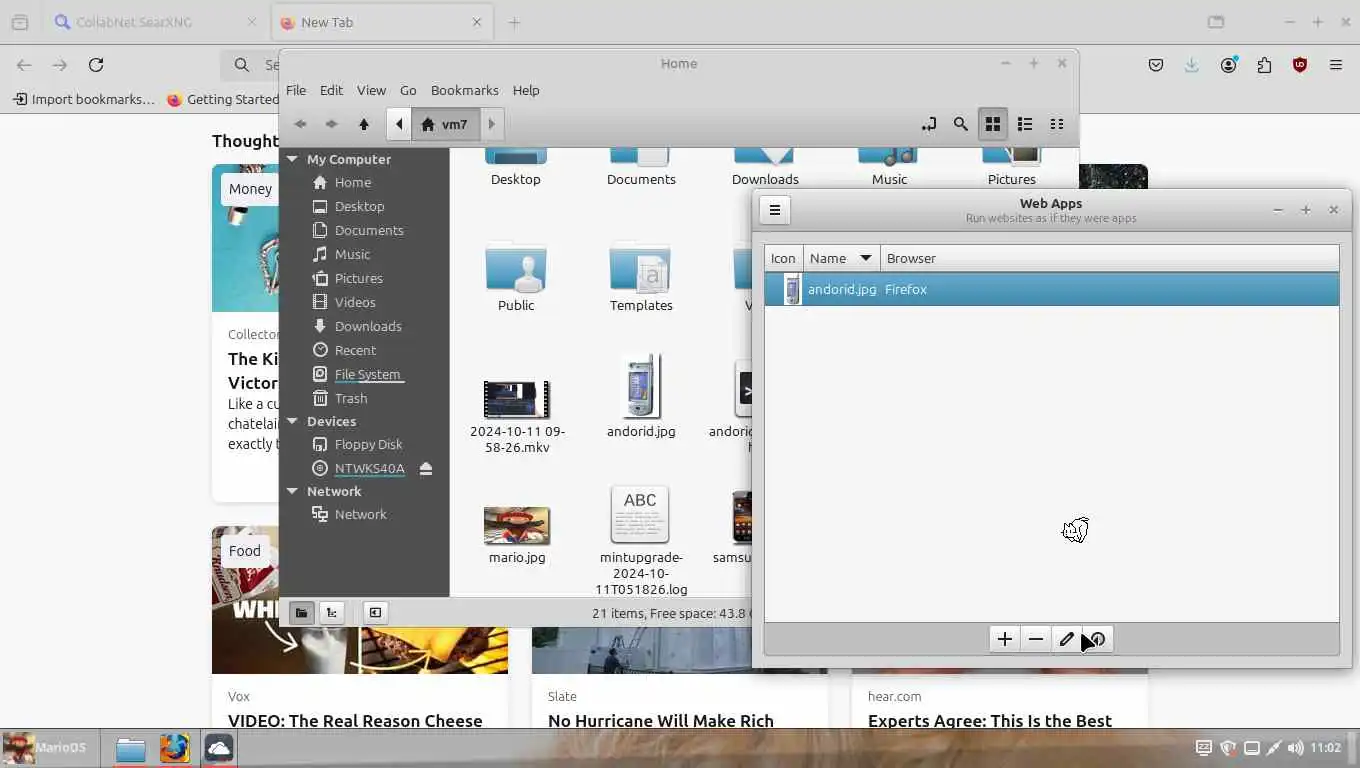Switch file manager to list view
Viewport: 1360px width, 768px height.
pos(1025,124)
